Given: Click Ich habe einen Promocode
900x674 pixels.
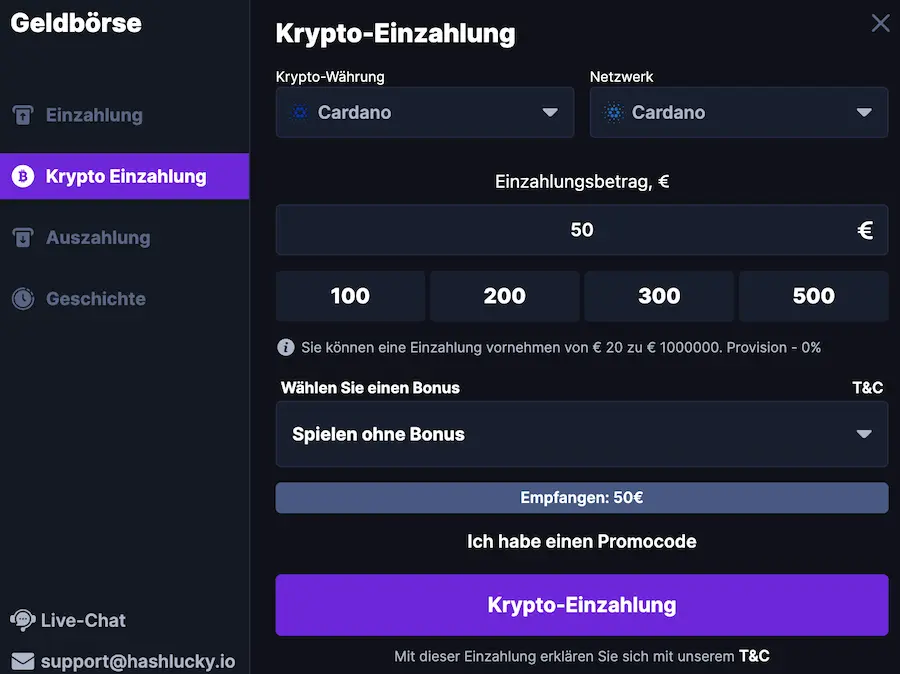Looking at the screenshot, I should (x=581, y=541).
